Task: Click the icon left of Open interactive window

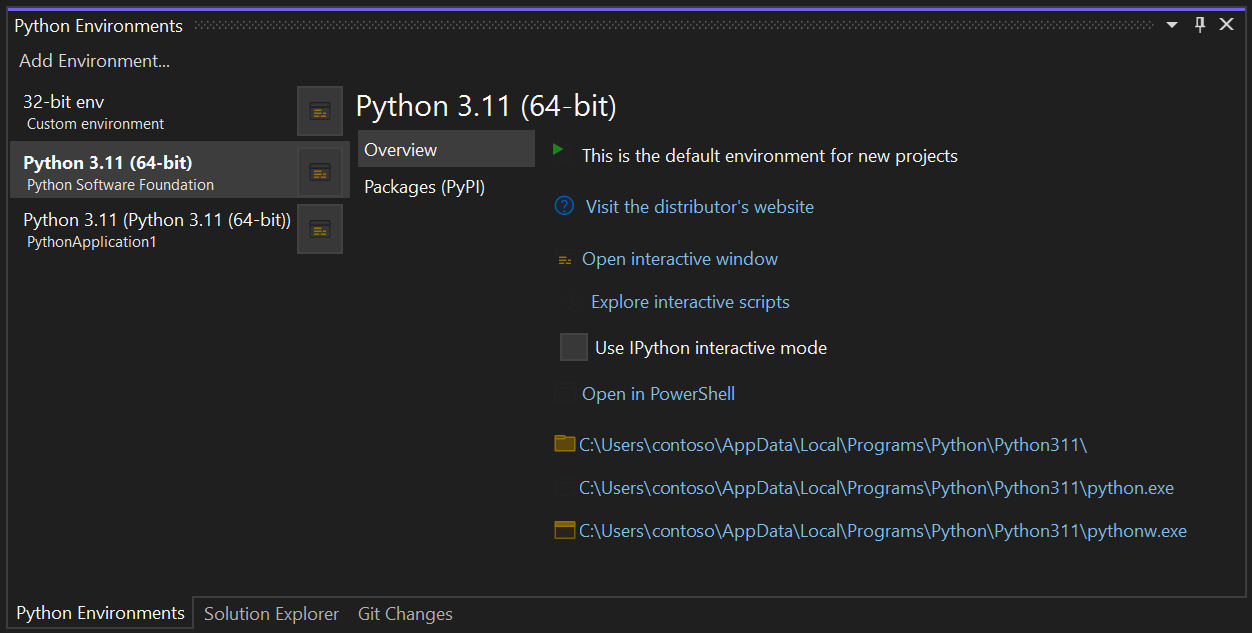Action: click(x=565, y=260)
